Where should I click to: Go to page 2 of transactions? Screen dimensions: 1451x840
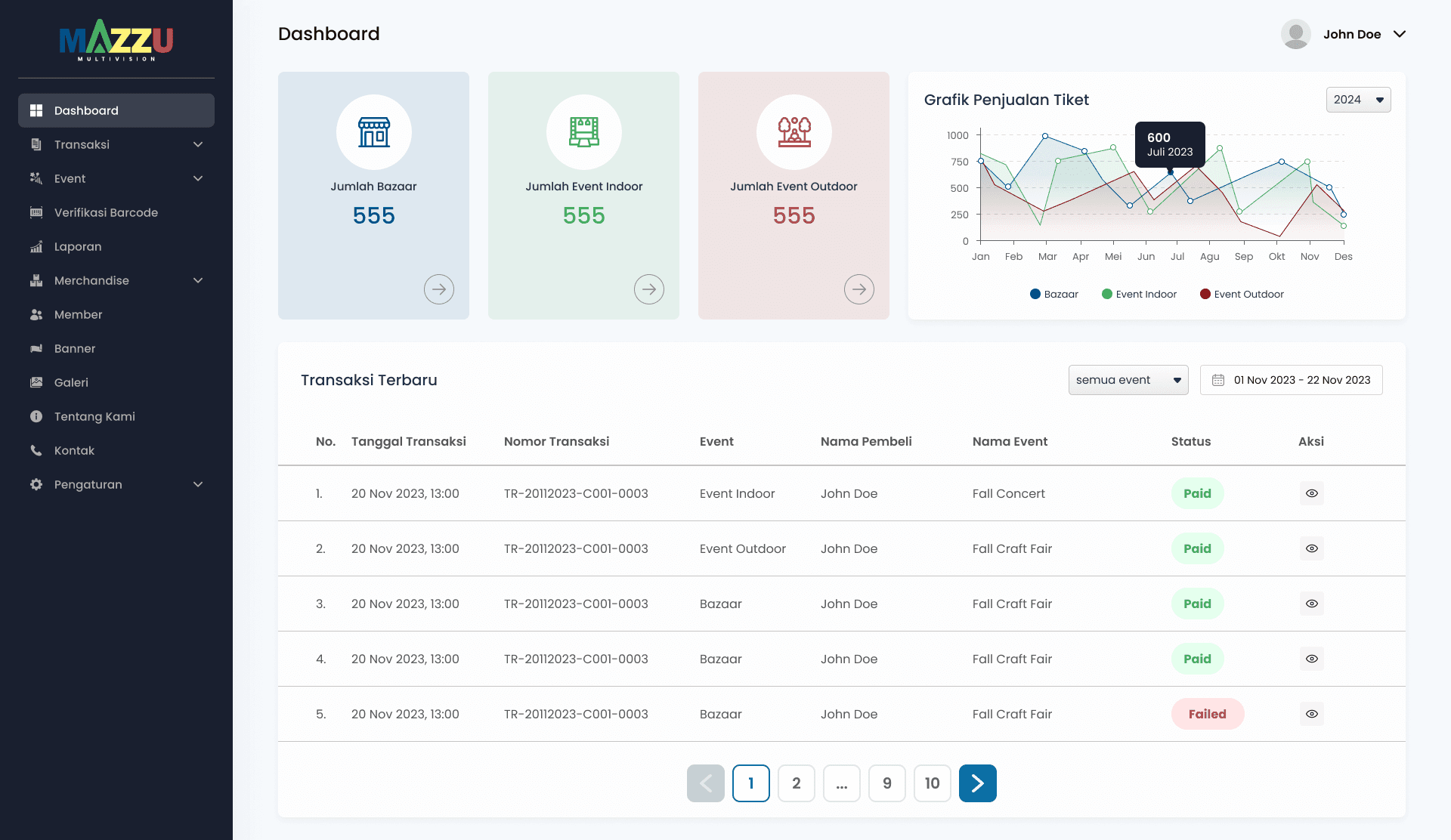pos(796,783)
